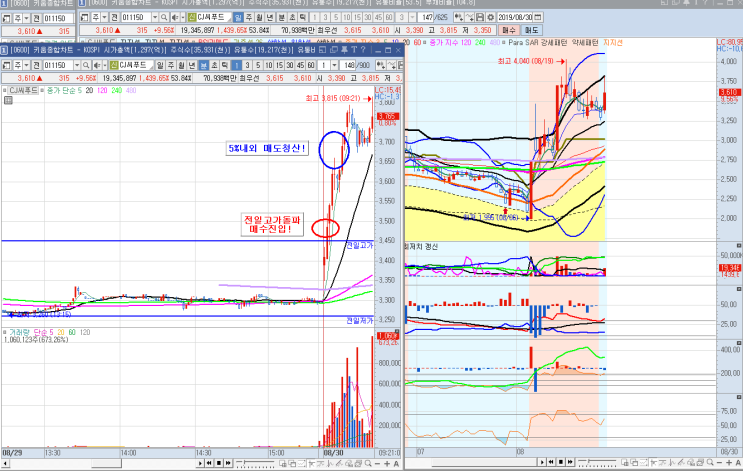Choose 5-minute interval in front chart window

[x=258, y=65]
